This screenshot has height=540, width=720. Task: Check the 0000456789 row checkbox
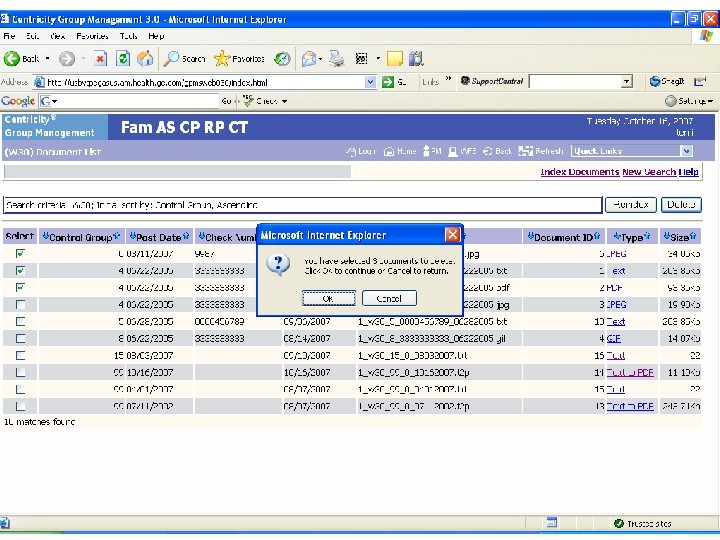(x=20, y=321)
